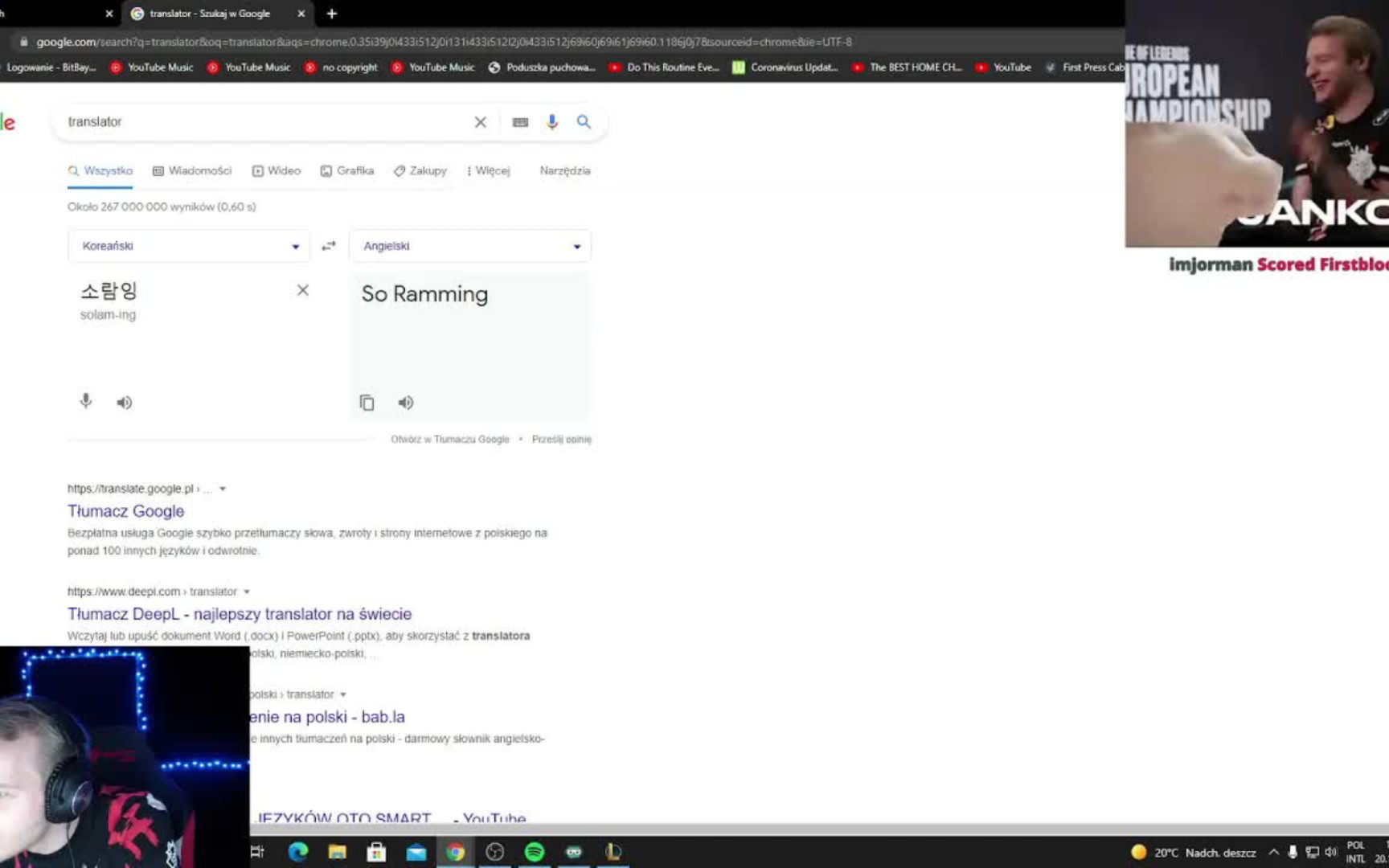Switch to the Wideo tab
Viewport: 1389px width, 868px height.
pos(277,170)
